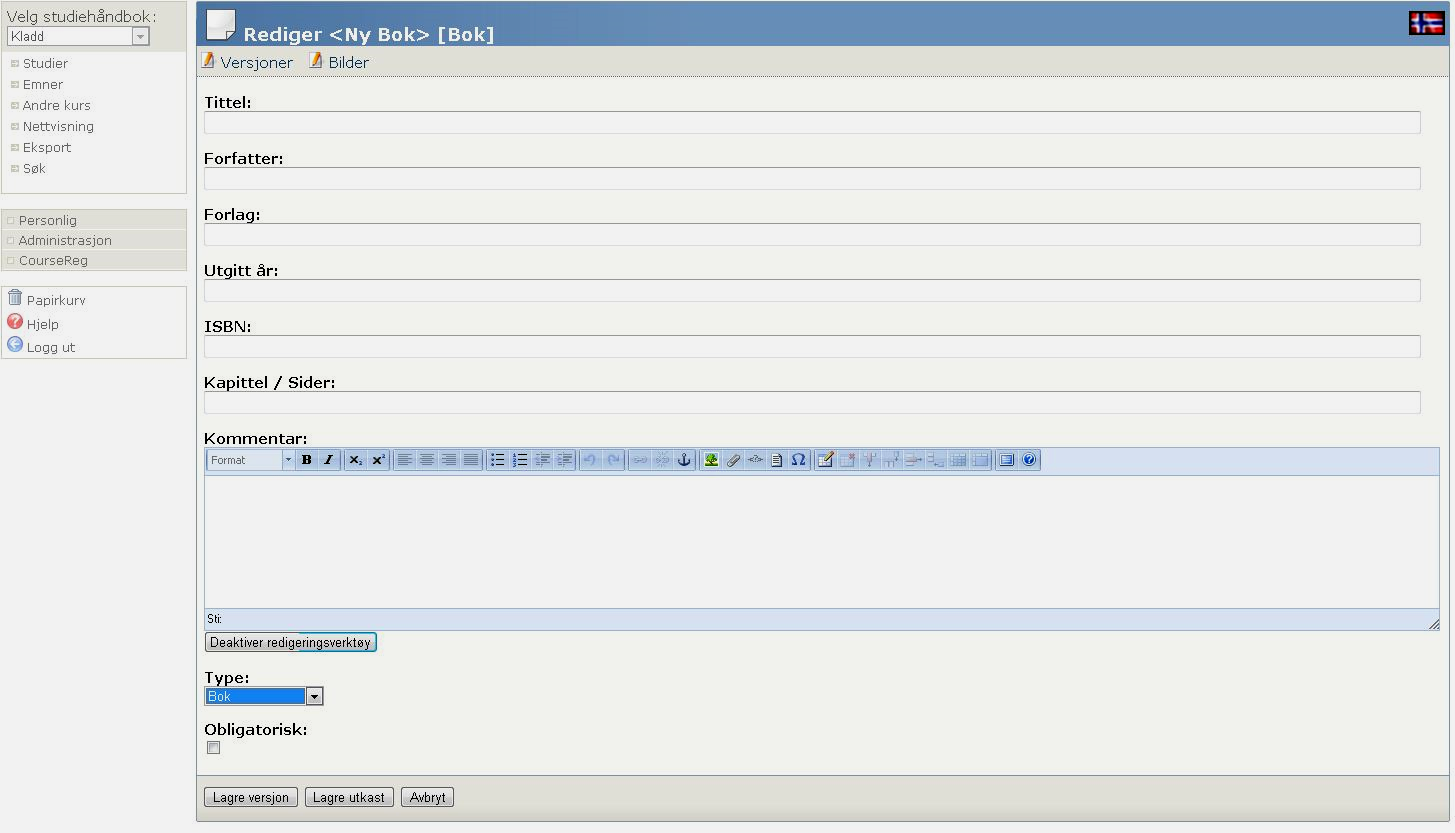
Task: Align text left in editor
Action: (x=405, y=460)
